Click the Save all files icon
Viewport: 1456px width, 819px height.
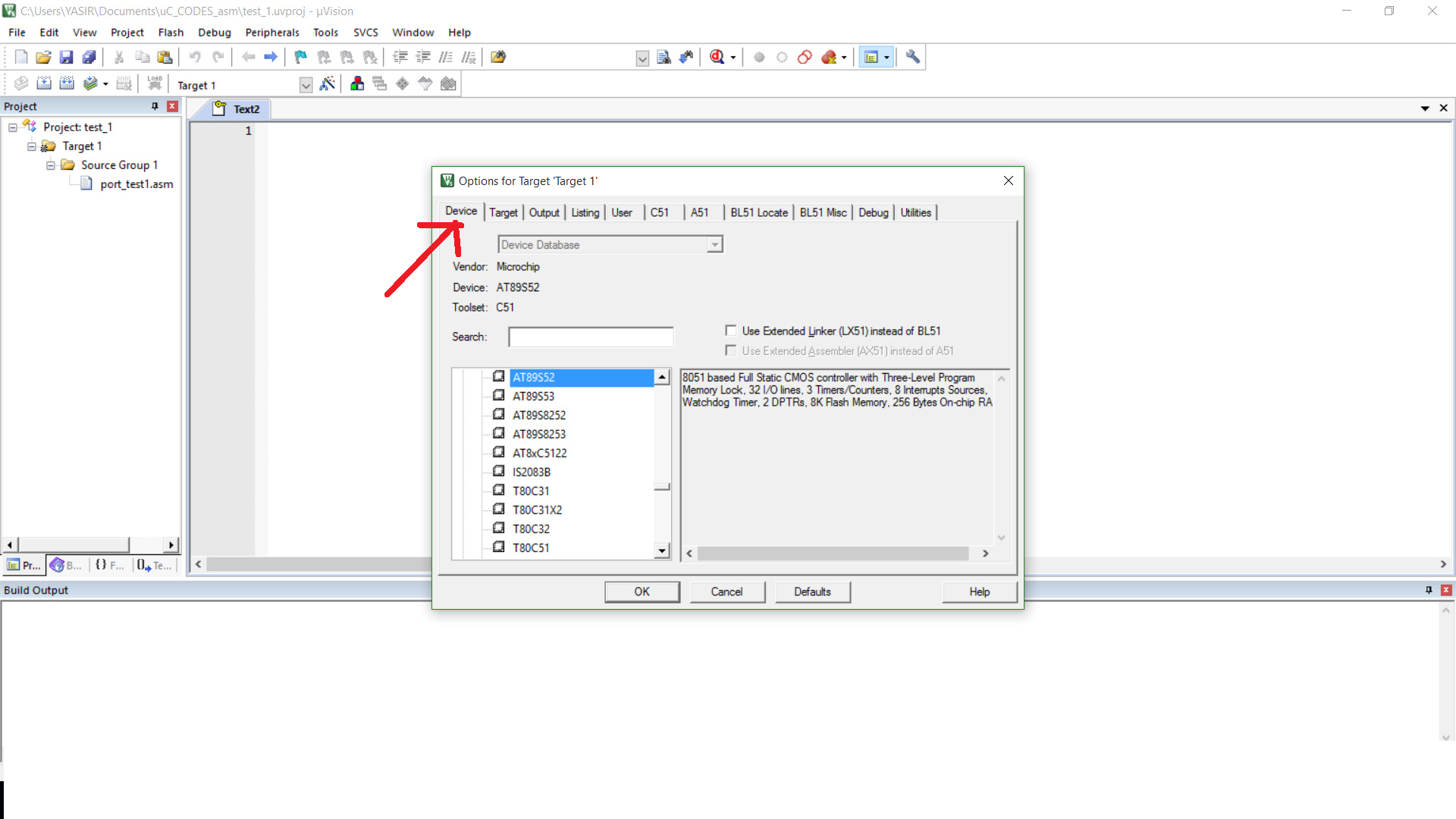pos(89,57)
